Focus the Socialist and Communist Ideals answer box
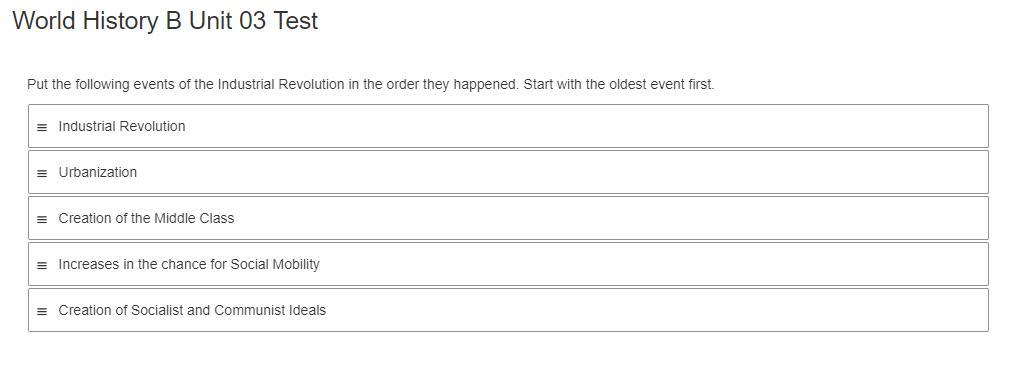Screen dimensions: 1023x374 pos(508,310)
